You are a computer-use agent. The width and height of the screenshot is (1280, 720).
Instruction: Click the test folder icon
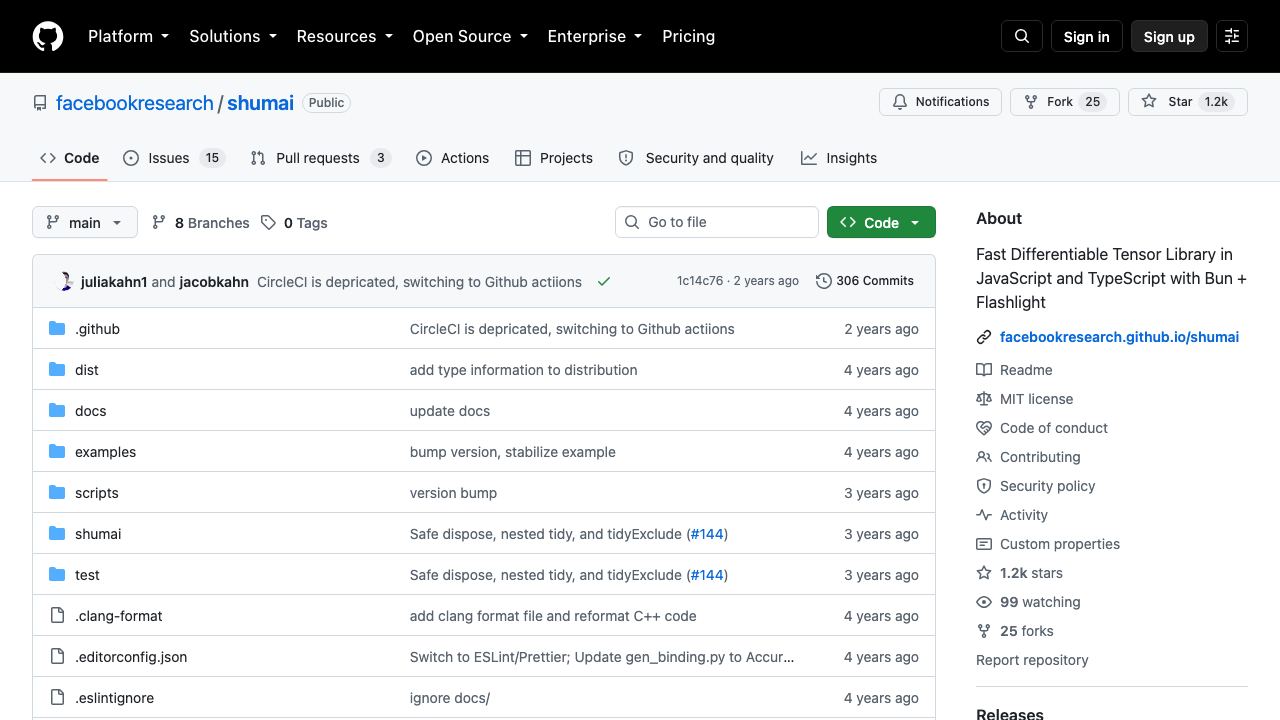pos(57,575)
